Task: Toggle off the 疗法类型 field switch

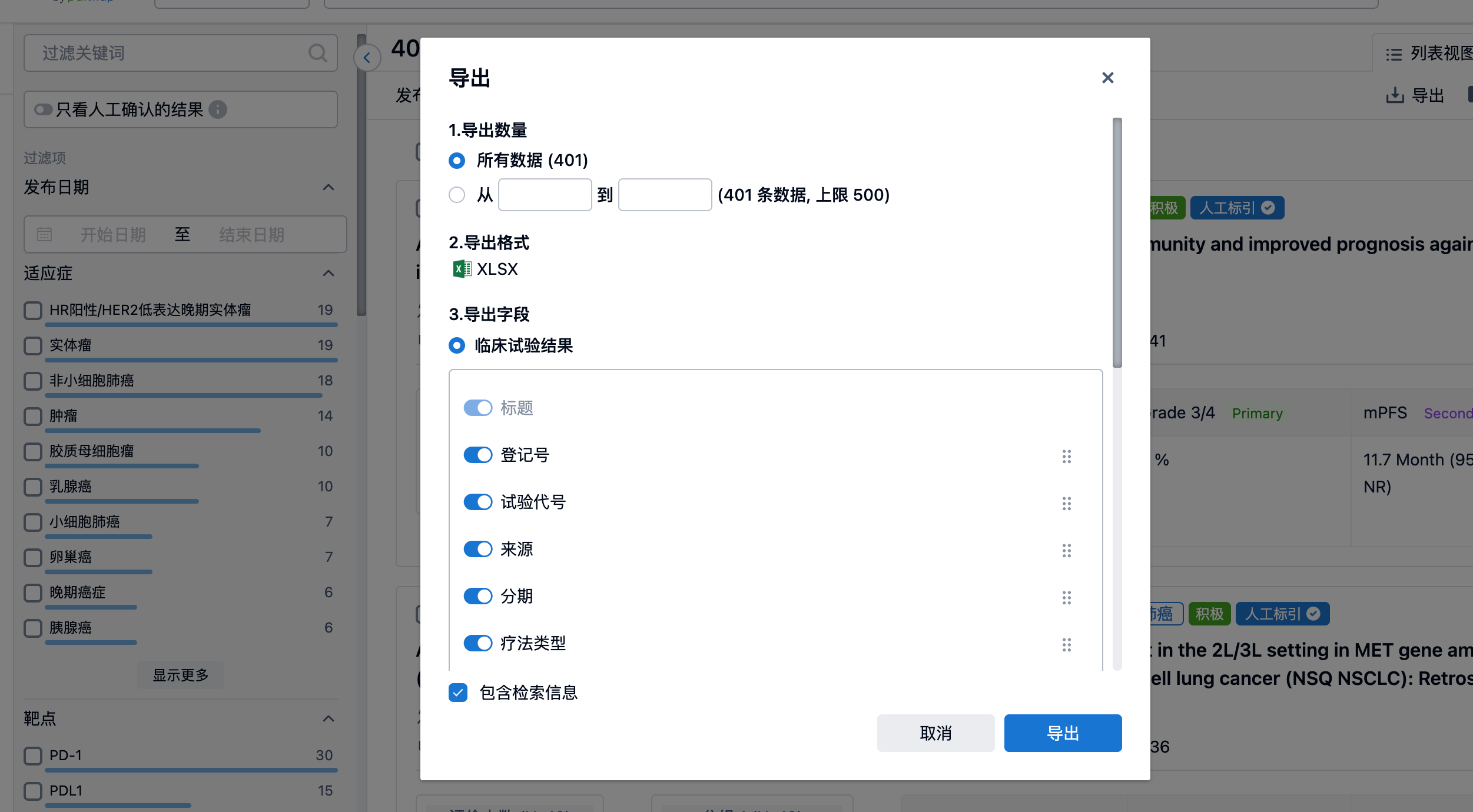Action: click(477, 643)
